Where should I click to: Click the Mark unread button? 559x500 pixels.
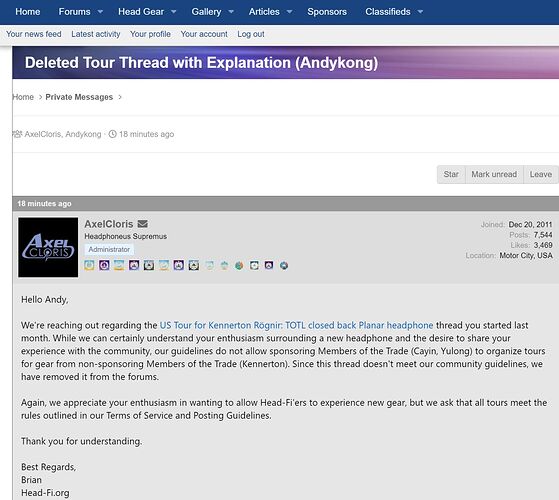pos(494,174)
